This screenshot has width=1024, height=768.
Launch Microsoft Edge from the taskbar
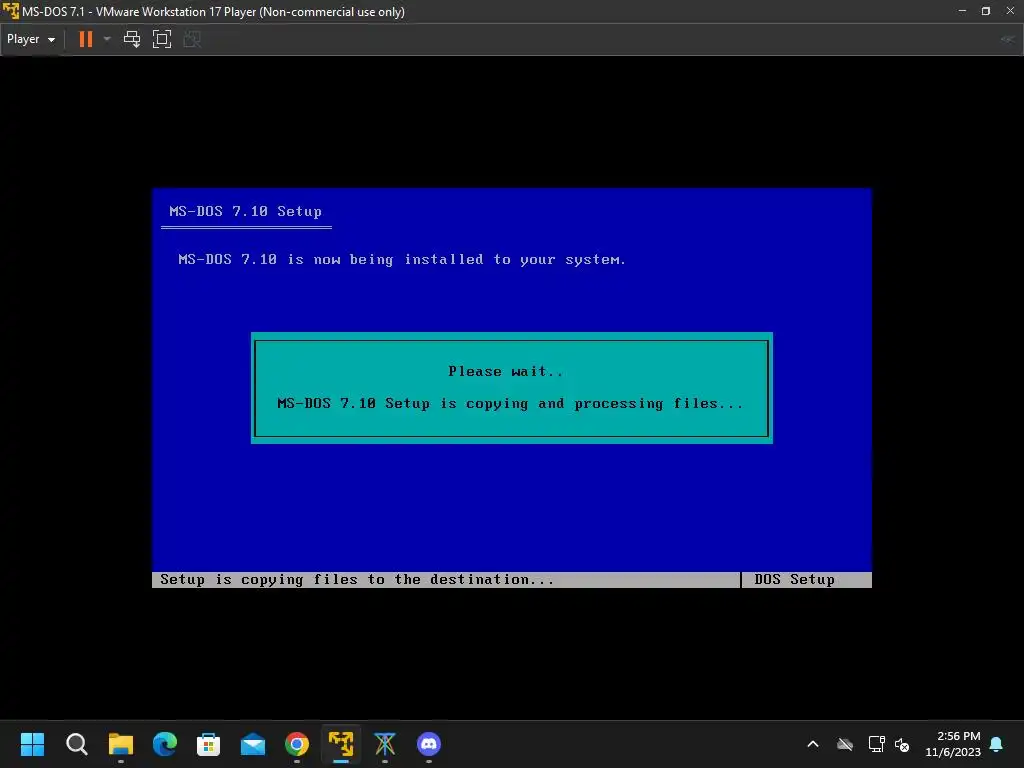point(165,744)
